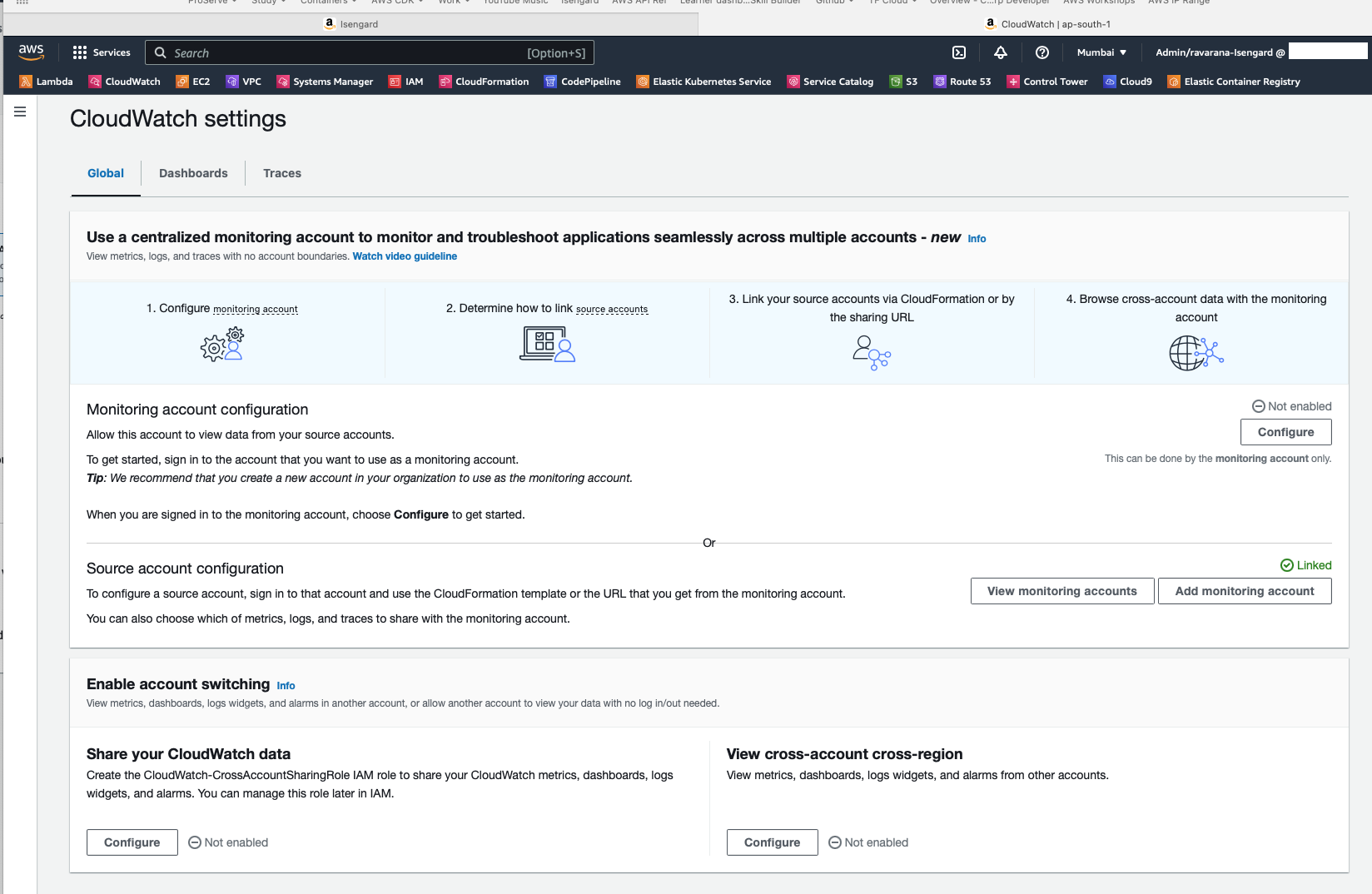
Task: Toggle the side navigation hamburger menu
Action: point(20,112)
